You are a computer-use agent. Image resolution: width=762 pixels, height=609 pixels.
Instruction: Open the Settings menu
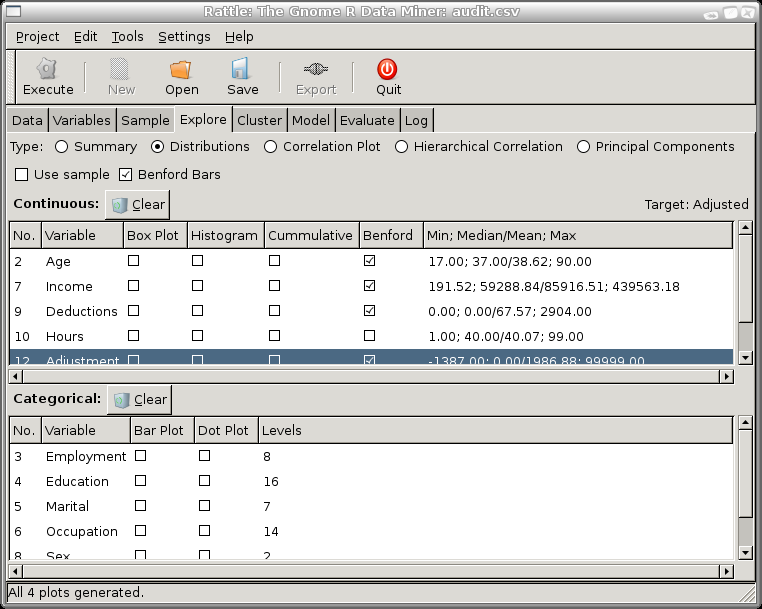pos(184,36)
